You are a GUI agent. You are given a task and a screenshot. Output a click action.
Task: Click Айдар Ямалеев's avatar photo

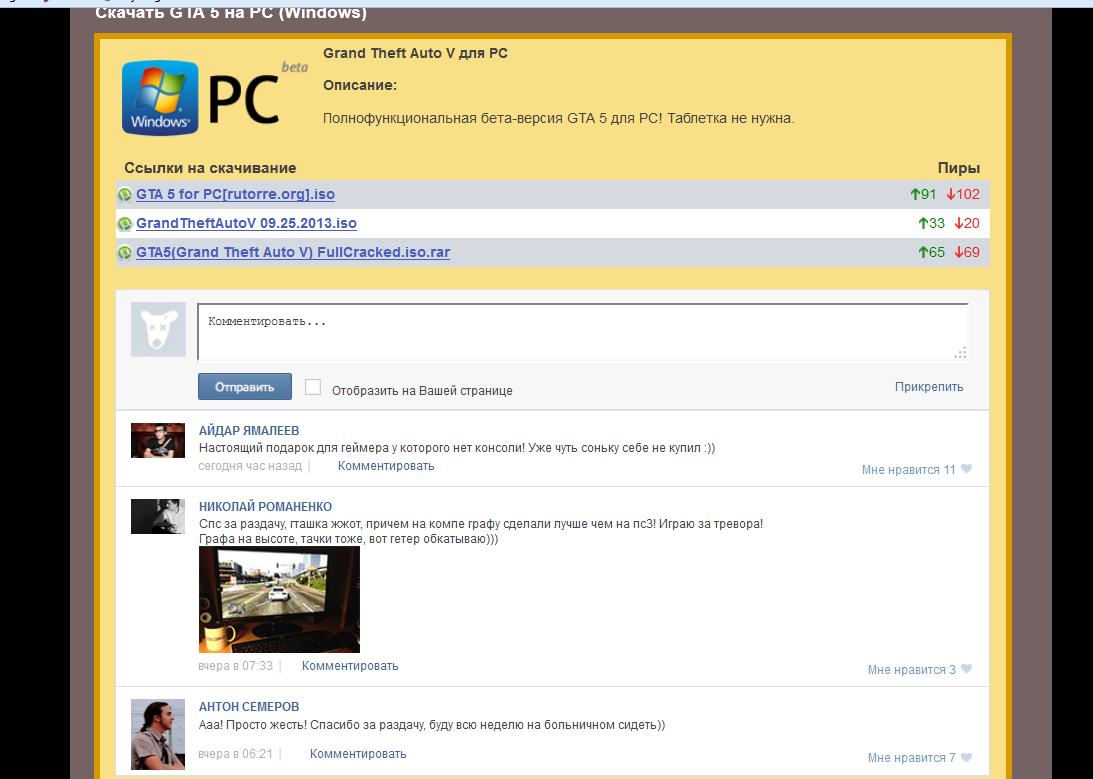(x=158, y=440)
